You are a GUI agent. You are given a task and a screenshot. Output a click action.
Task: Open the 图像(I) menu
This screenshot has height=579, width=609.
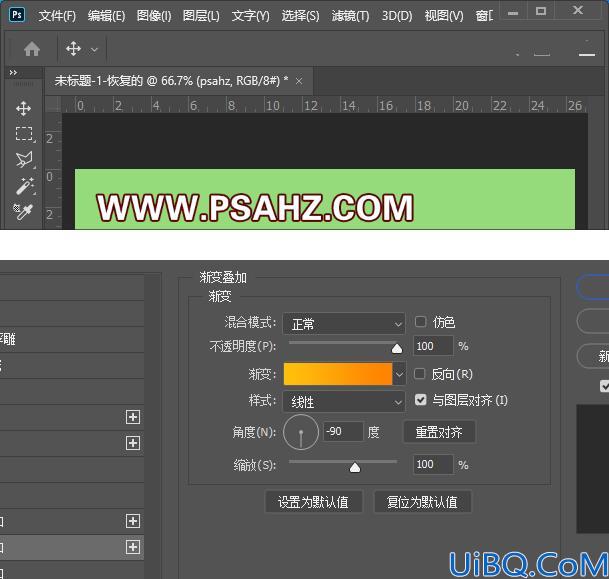[x=154, y=16]
